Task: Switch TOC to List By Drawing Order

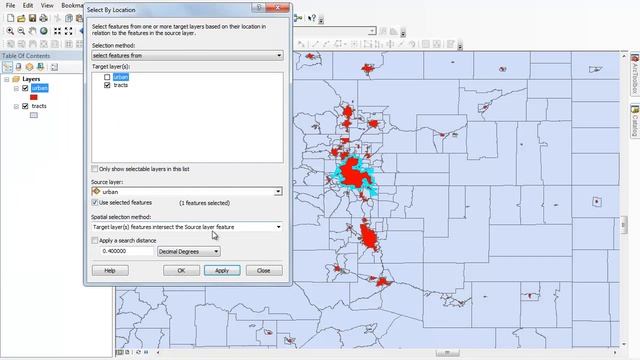Action: (x=7, y=67)
